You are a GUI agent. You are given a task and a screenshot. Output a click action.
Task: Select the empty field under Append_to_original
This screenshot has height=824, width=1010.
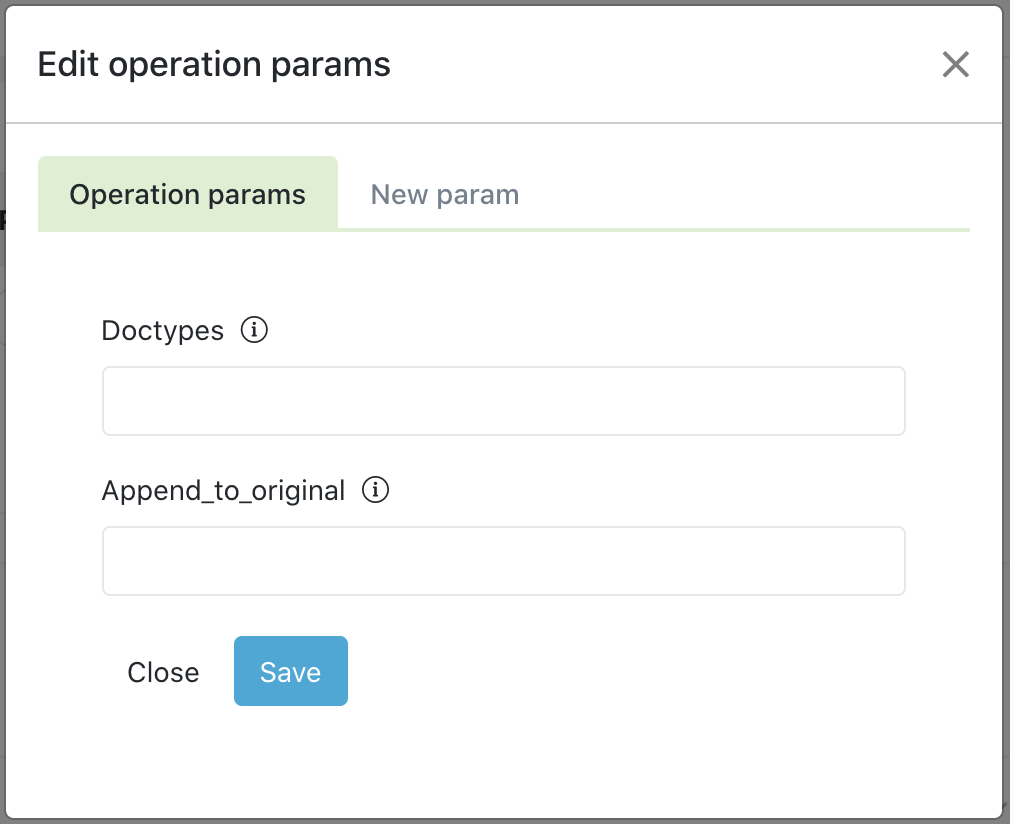click(x=503, y=561)
